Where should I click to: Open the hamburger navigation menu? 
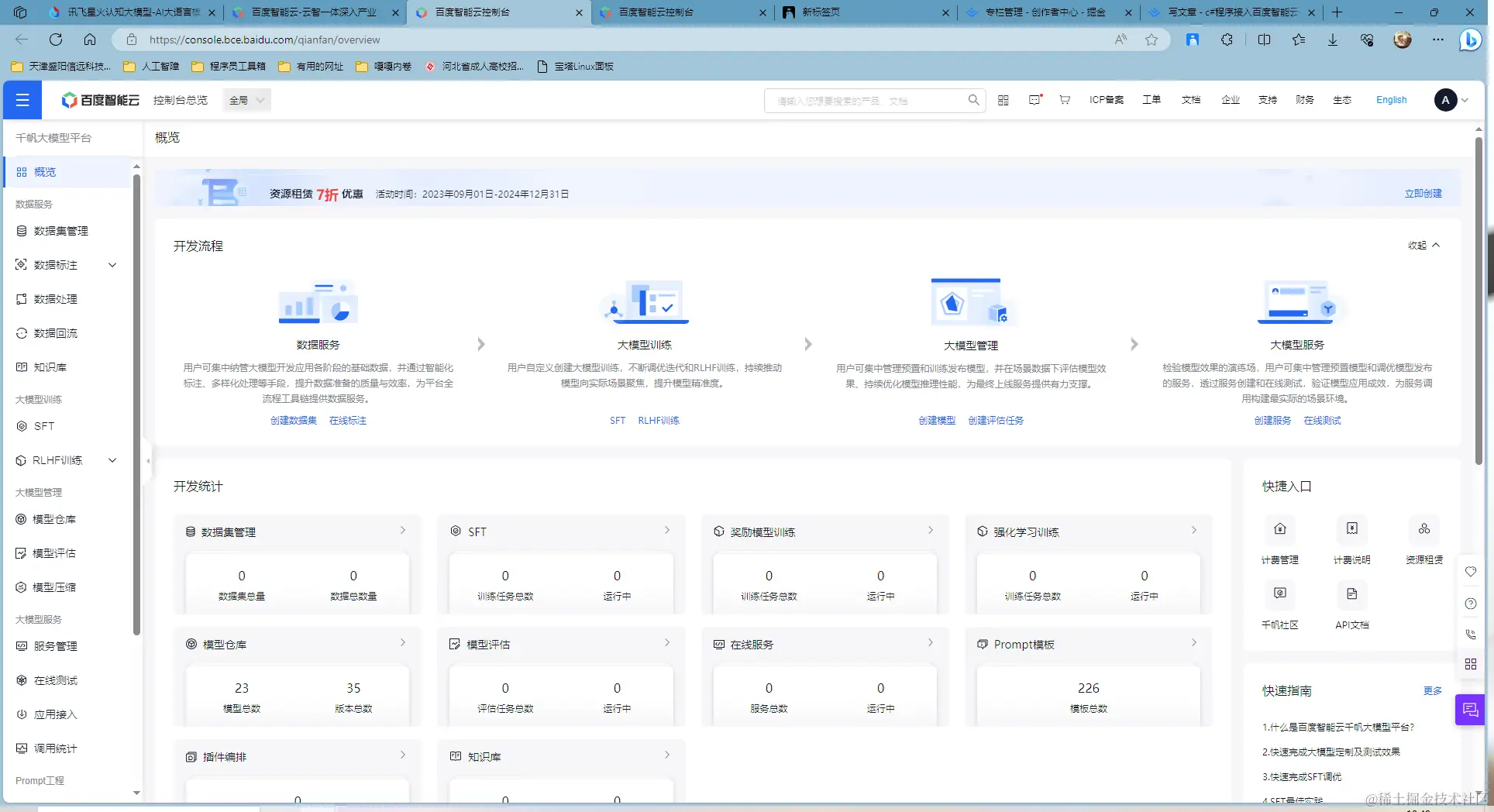pyautogui.click(x=22, y=100)
